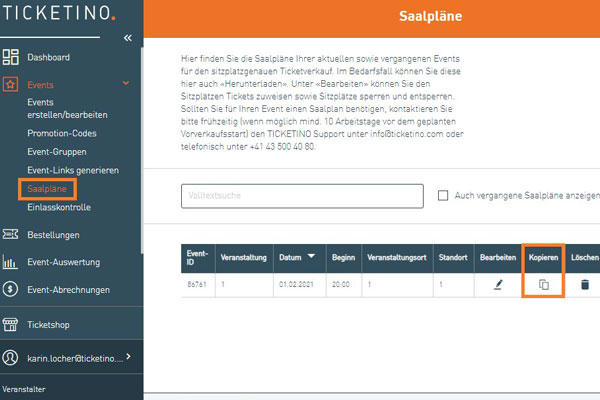
Task: Click the Event-Auswertung chart icon
Action: click(x=11, y=263)
